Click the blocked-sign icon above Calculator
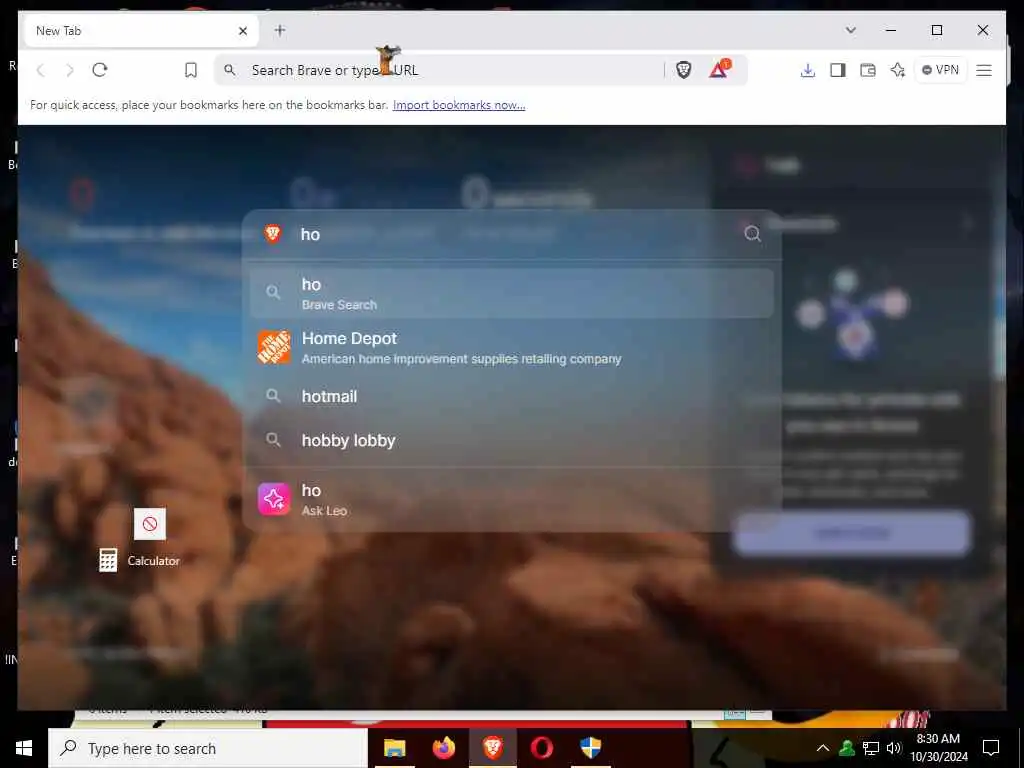Image resolution: width=1024 pixels, height=768 pixels. [150, 524]
